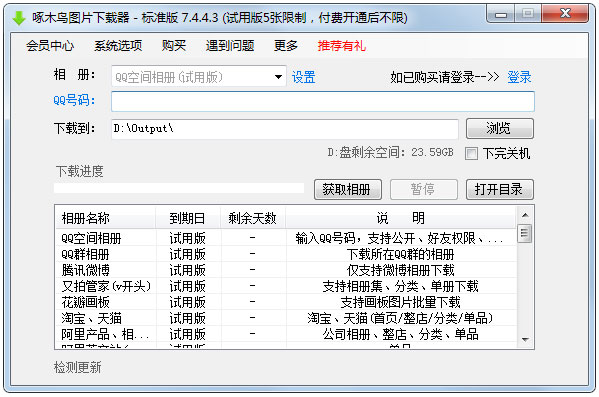The height and width of the screenshot is (397, 599).
Task: Focus the QQ号码 input field
Action: [x=323, y=102]
